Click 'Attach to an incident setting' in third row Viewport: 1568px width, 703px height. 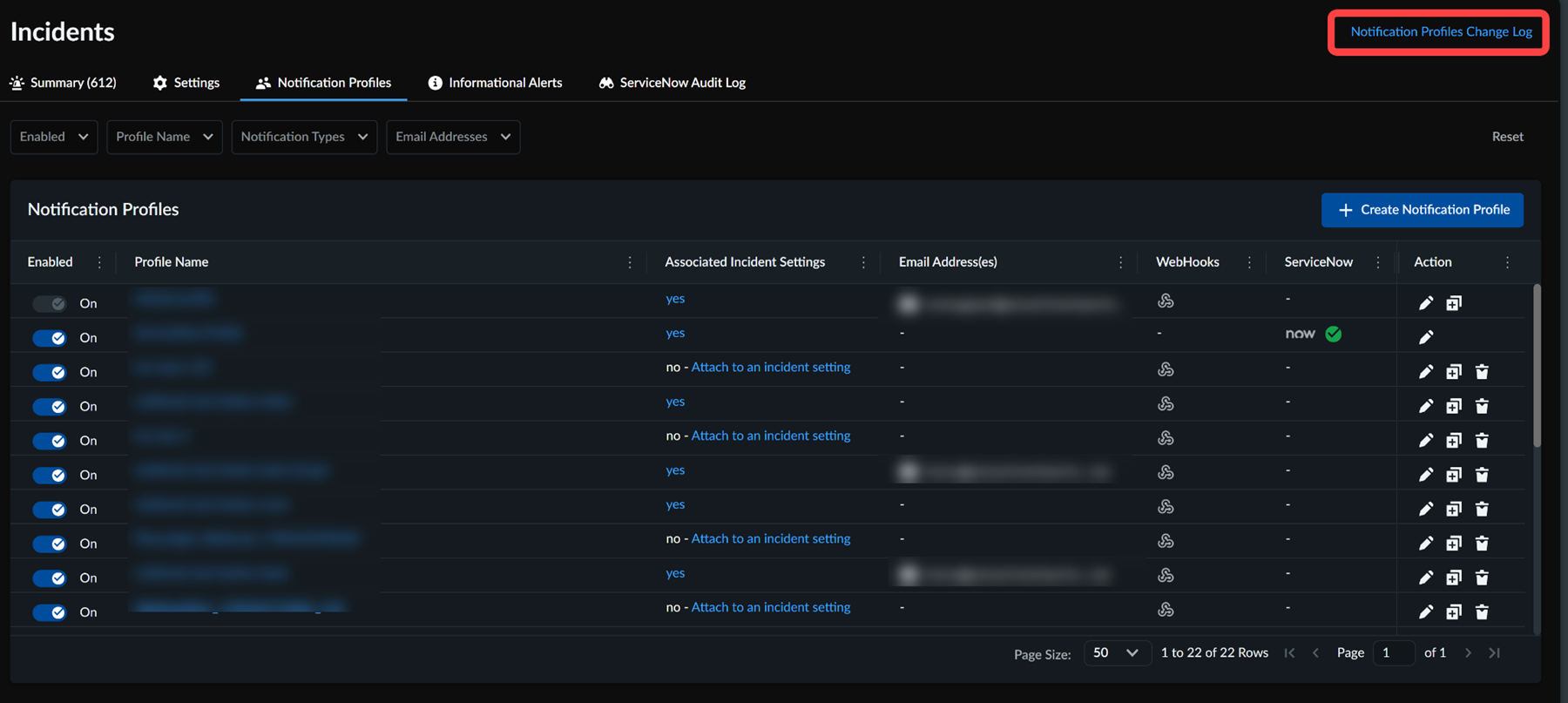(771, 368)
